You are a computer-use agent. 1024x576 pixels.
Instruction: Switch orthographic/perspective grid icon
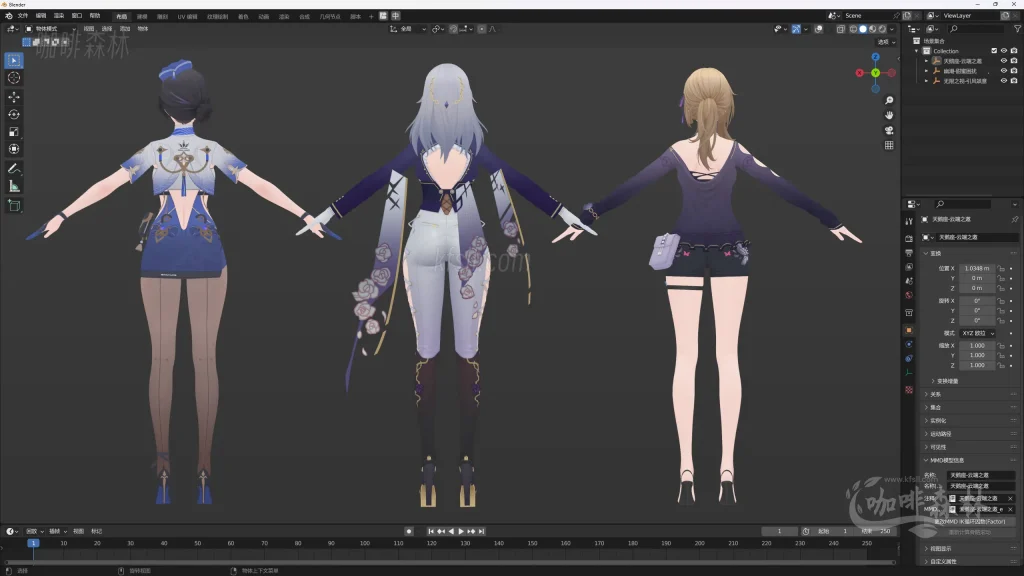[x=889, y=146]
